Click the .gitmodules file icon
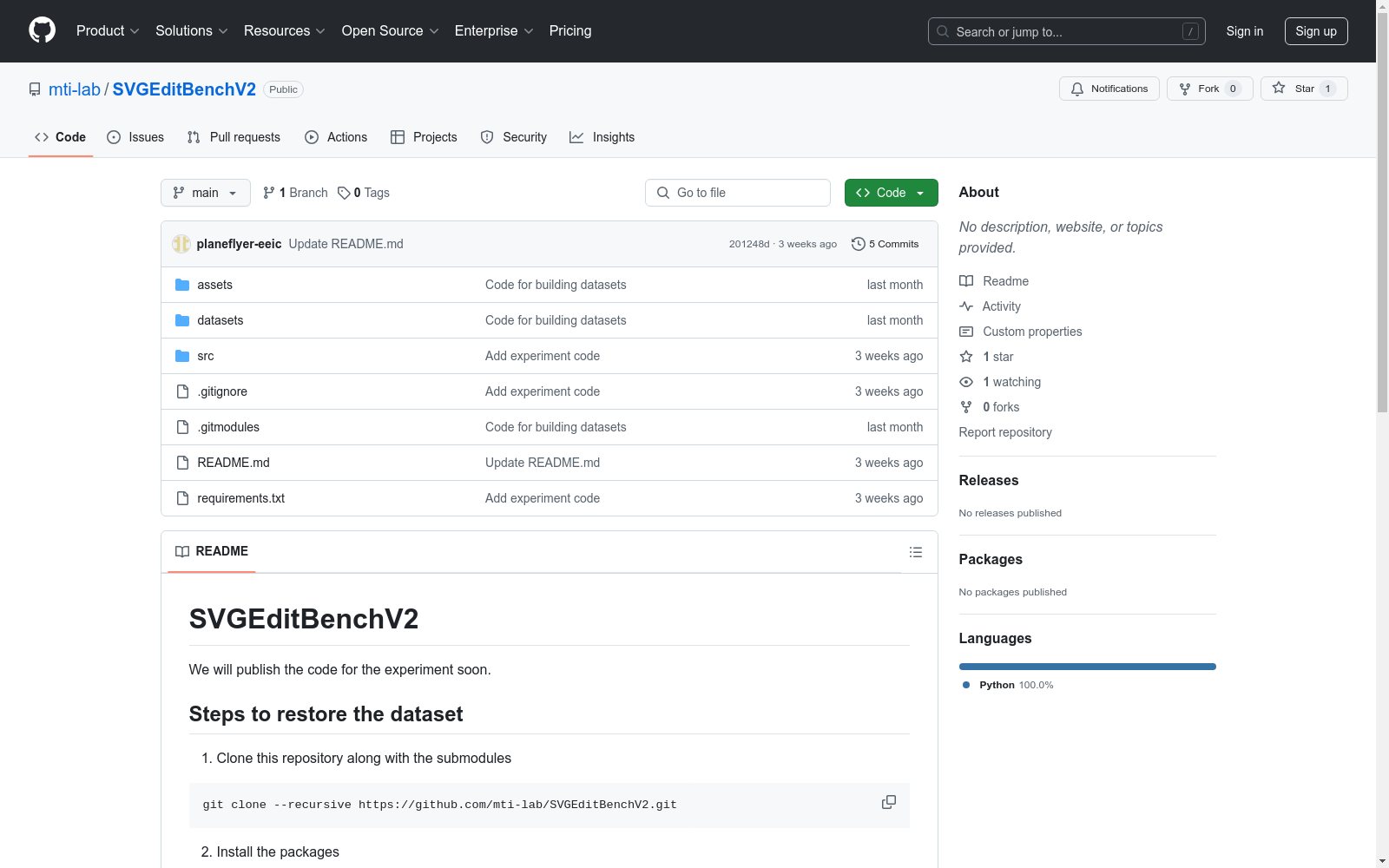Image resolution: width=1389 pixels, height=868 pixels. (x=182, y=427)
